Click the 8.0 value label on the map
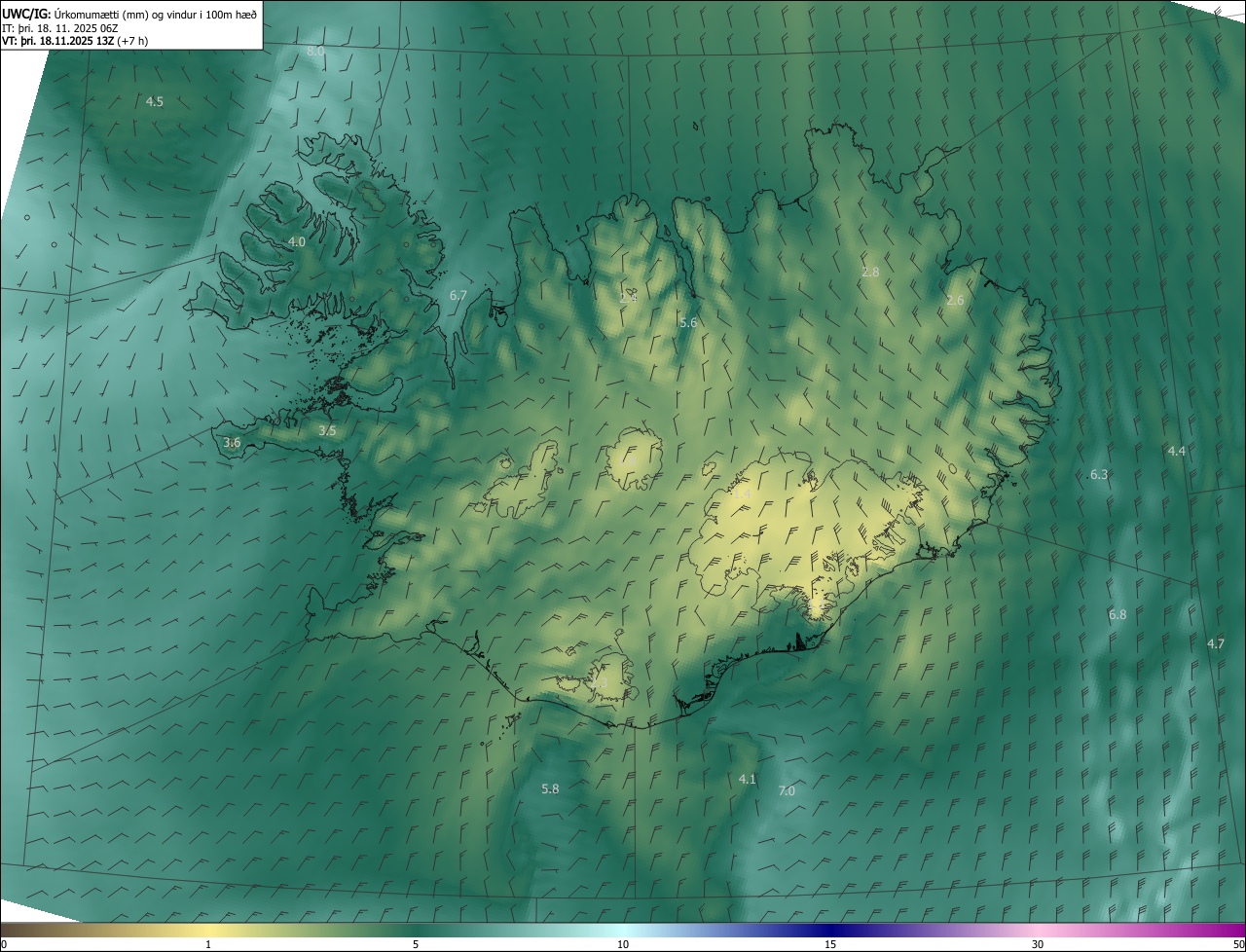This screenshot has height=952, width=1246. coord(315,51)
